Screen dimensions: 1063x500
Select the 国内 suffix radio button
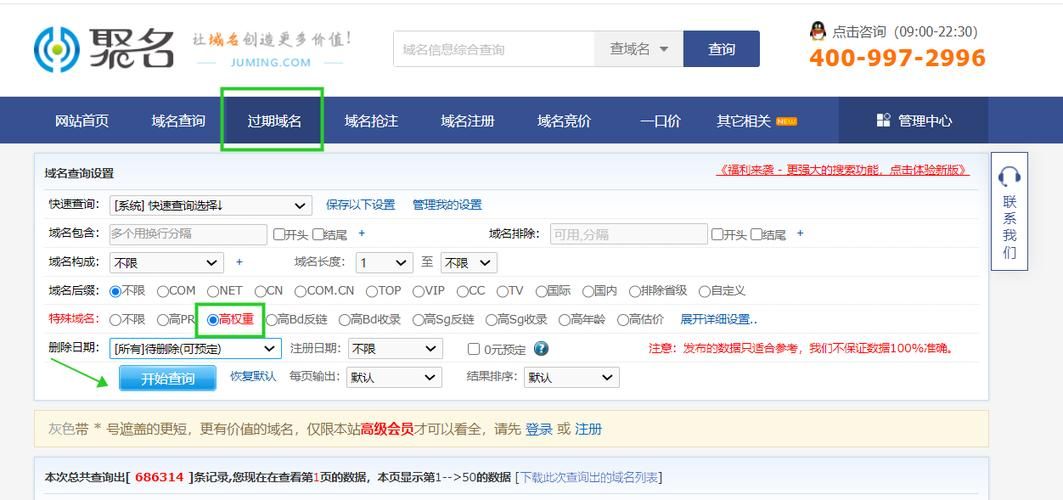point(588,291)
